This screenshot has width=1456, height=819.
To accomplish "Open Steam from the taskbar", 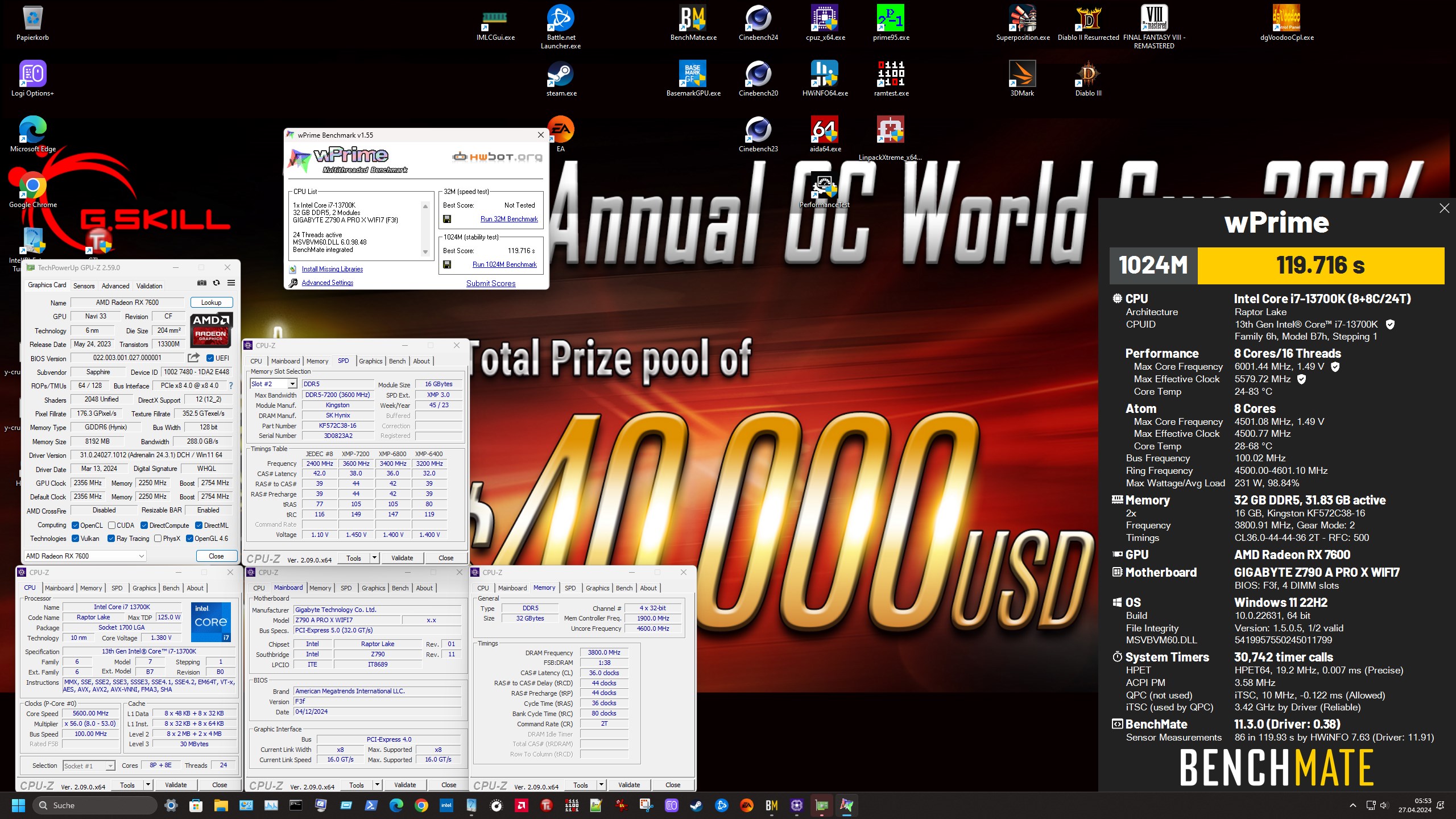I will (x=696, y=805).
